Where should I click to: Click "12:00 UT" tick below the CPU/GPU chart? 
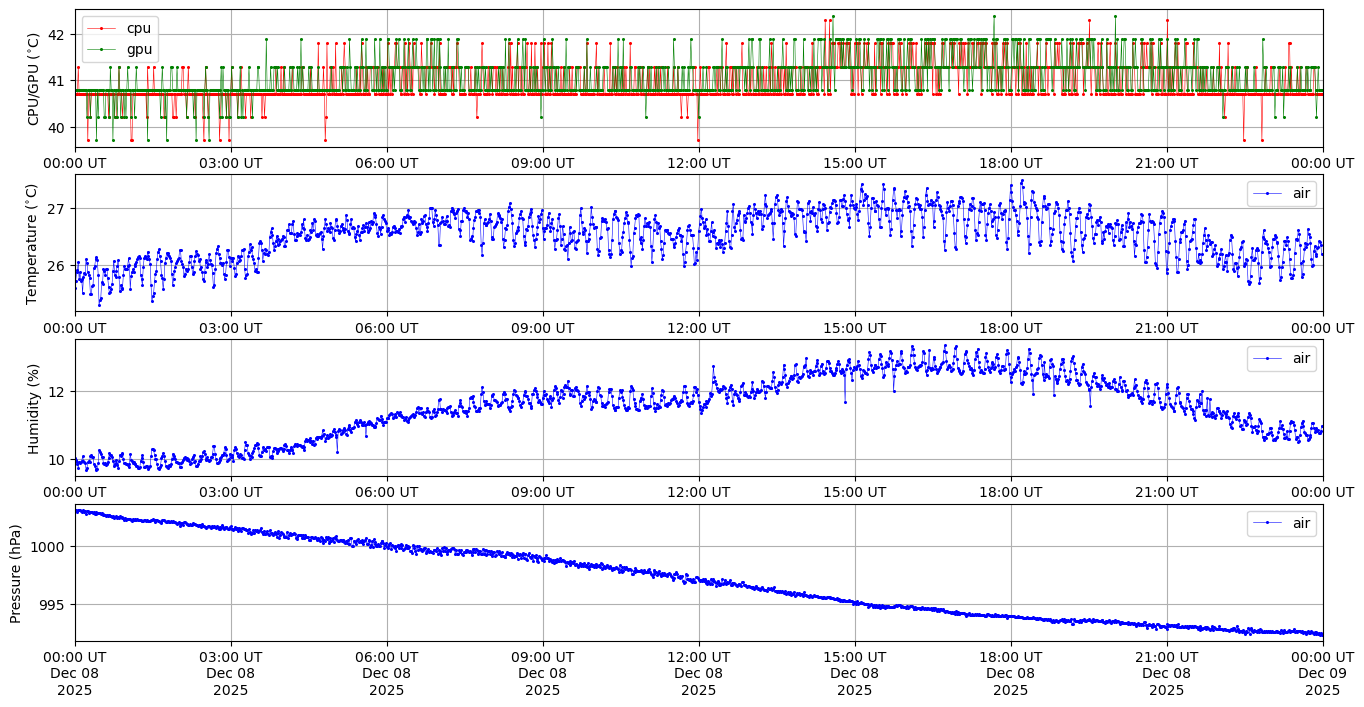click(x=698, y=163)
